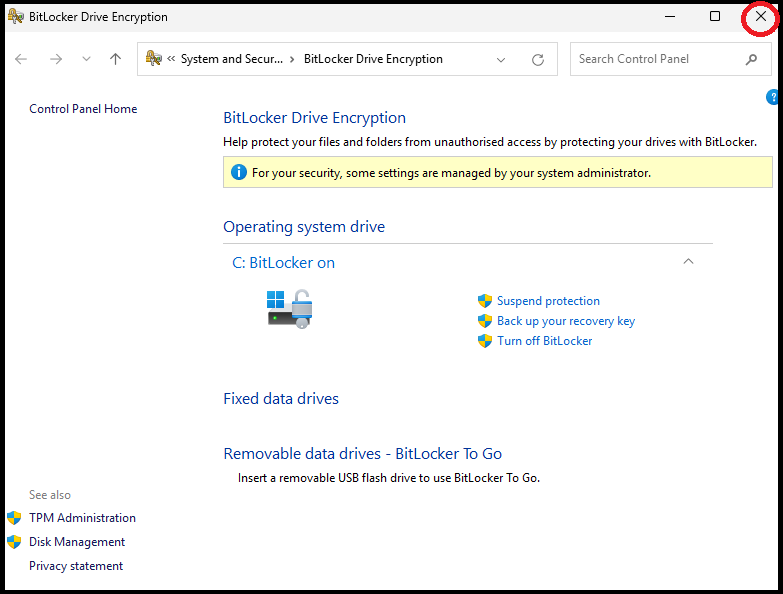
Task: Collapse the C: drive section chevron
Action: tap(688, 262)
